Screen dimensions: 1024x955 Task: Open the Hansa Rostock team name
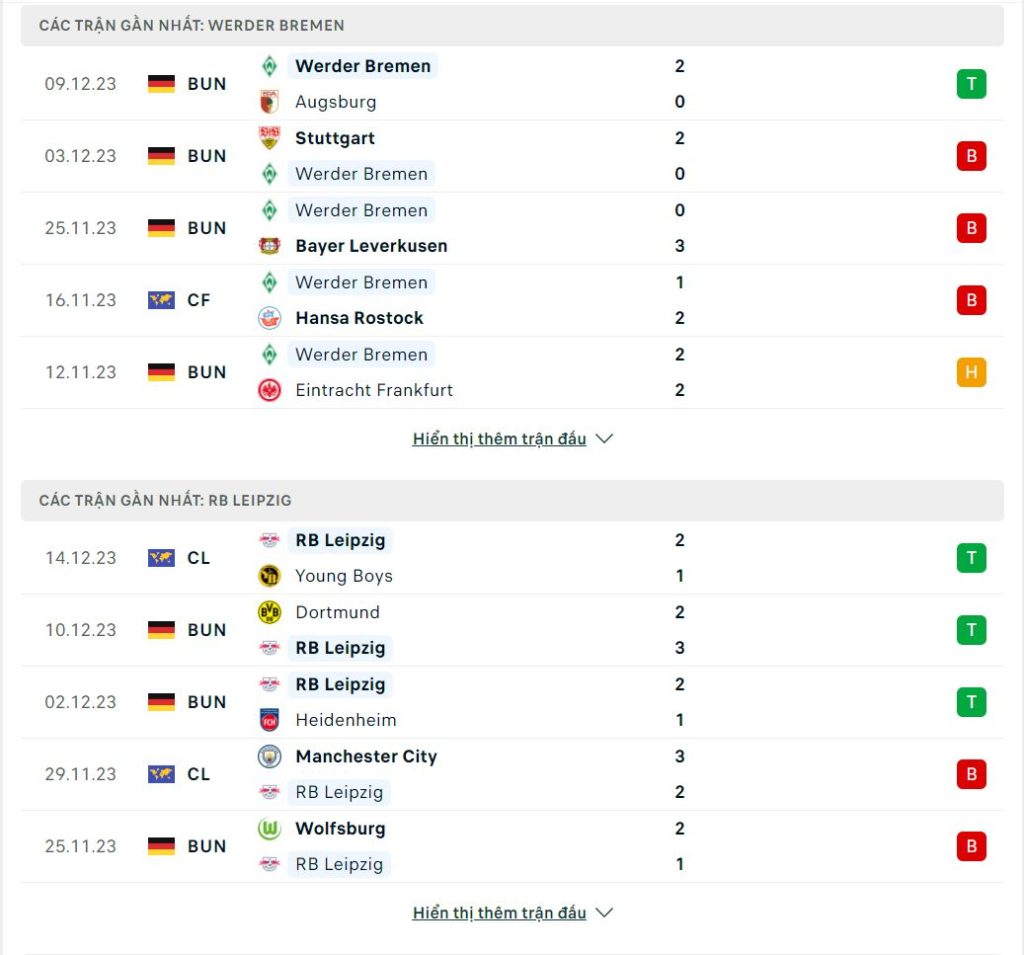[359, 318]
